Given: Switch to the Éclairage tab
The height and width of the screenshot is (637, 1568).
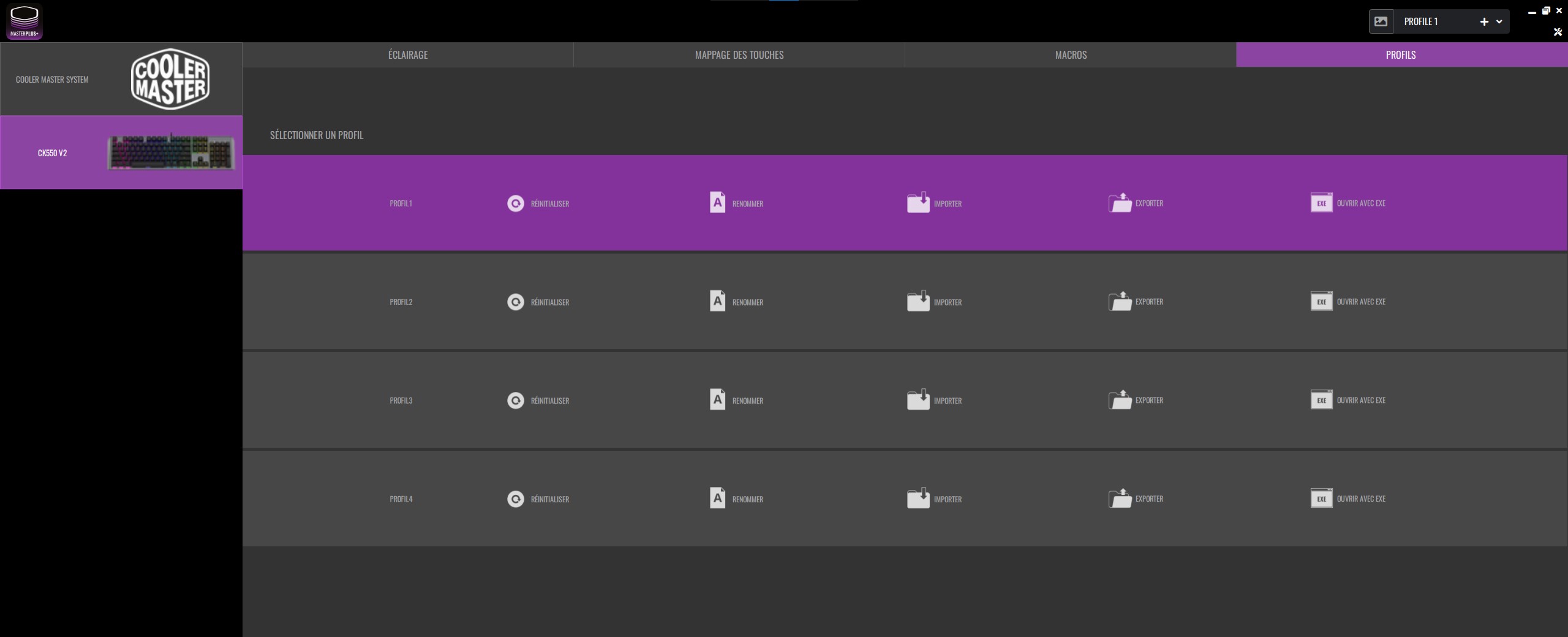Looking at the screenshot, I should (x=408, y=55).
